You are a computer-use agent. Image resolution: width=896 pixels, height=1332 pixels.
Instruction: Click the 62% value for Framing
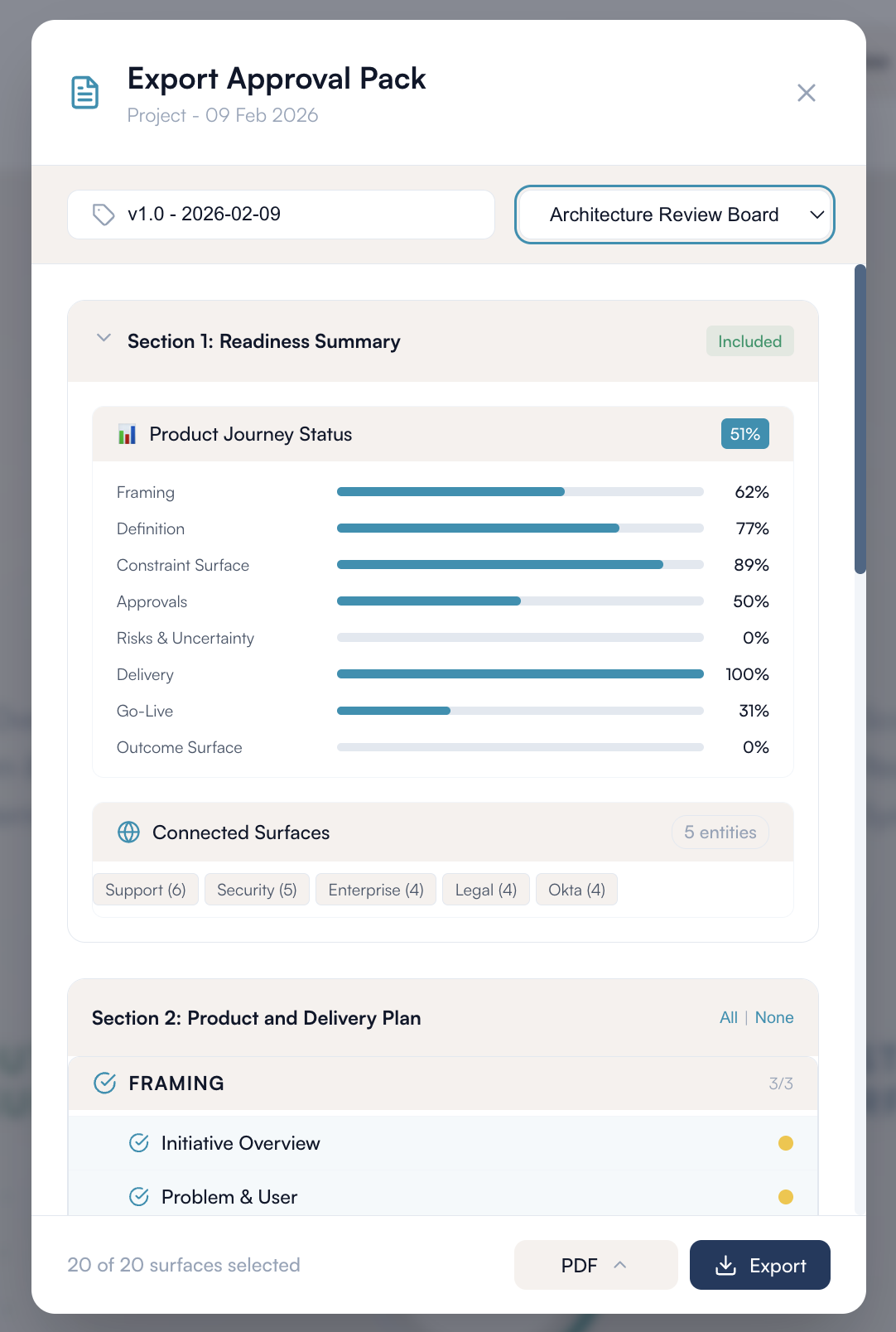(752, 492)
